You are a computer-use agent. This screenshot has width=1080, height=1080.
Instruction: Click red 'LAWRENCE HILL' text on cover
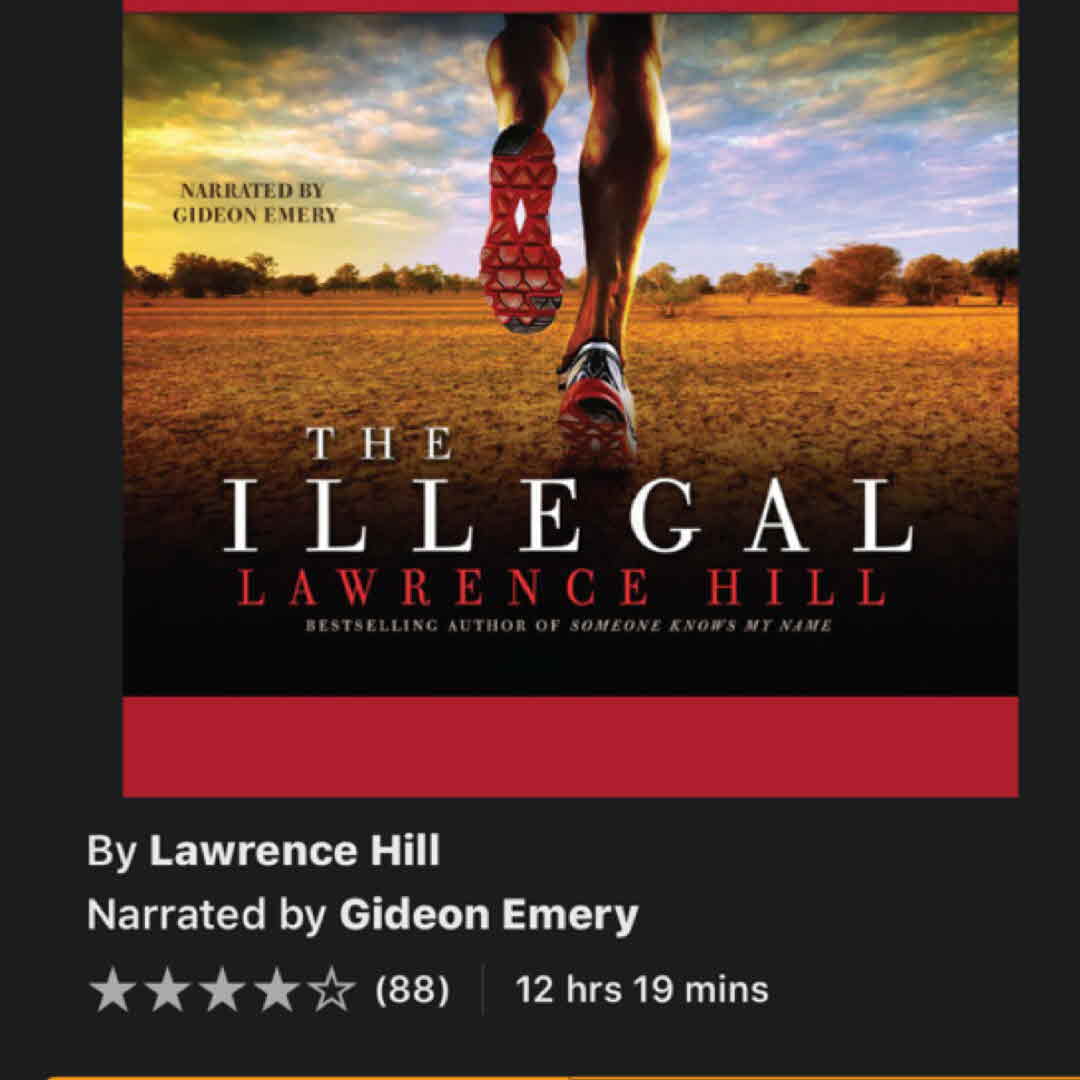coord(561,588)
